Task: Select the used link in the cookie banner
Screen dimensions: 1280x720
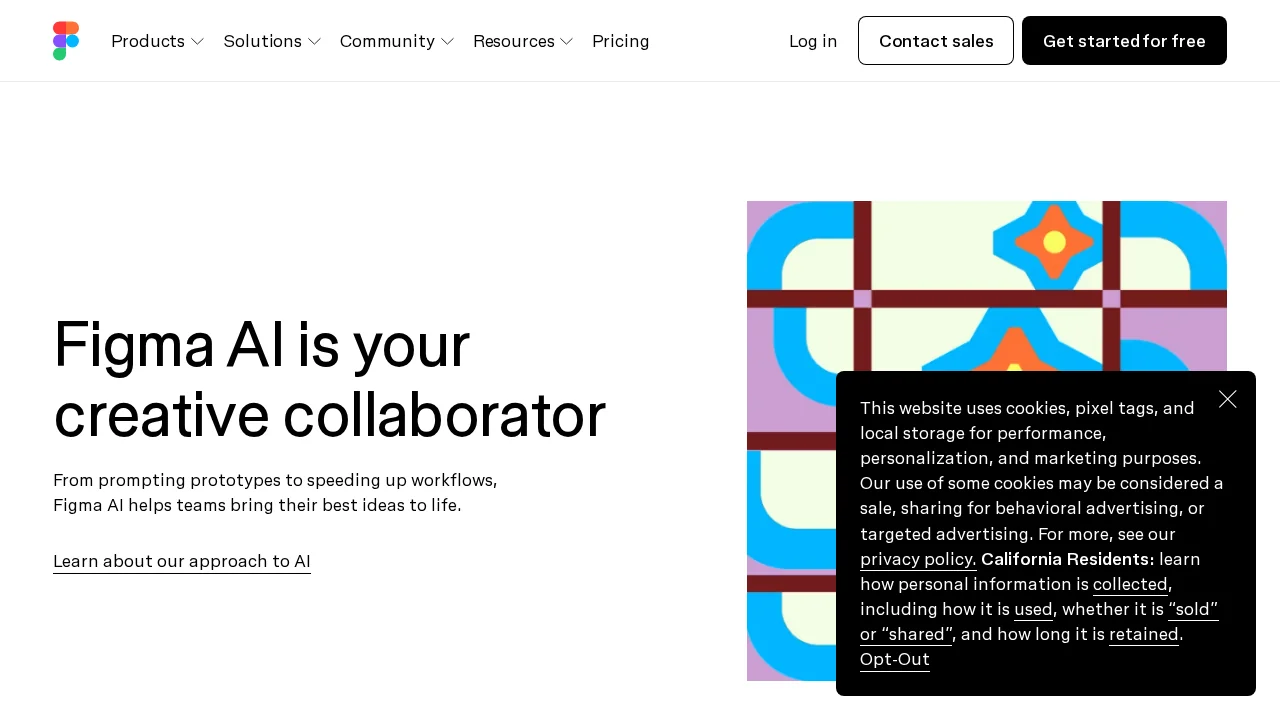Action: (x=1033, y=609)
